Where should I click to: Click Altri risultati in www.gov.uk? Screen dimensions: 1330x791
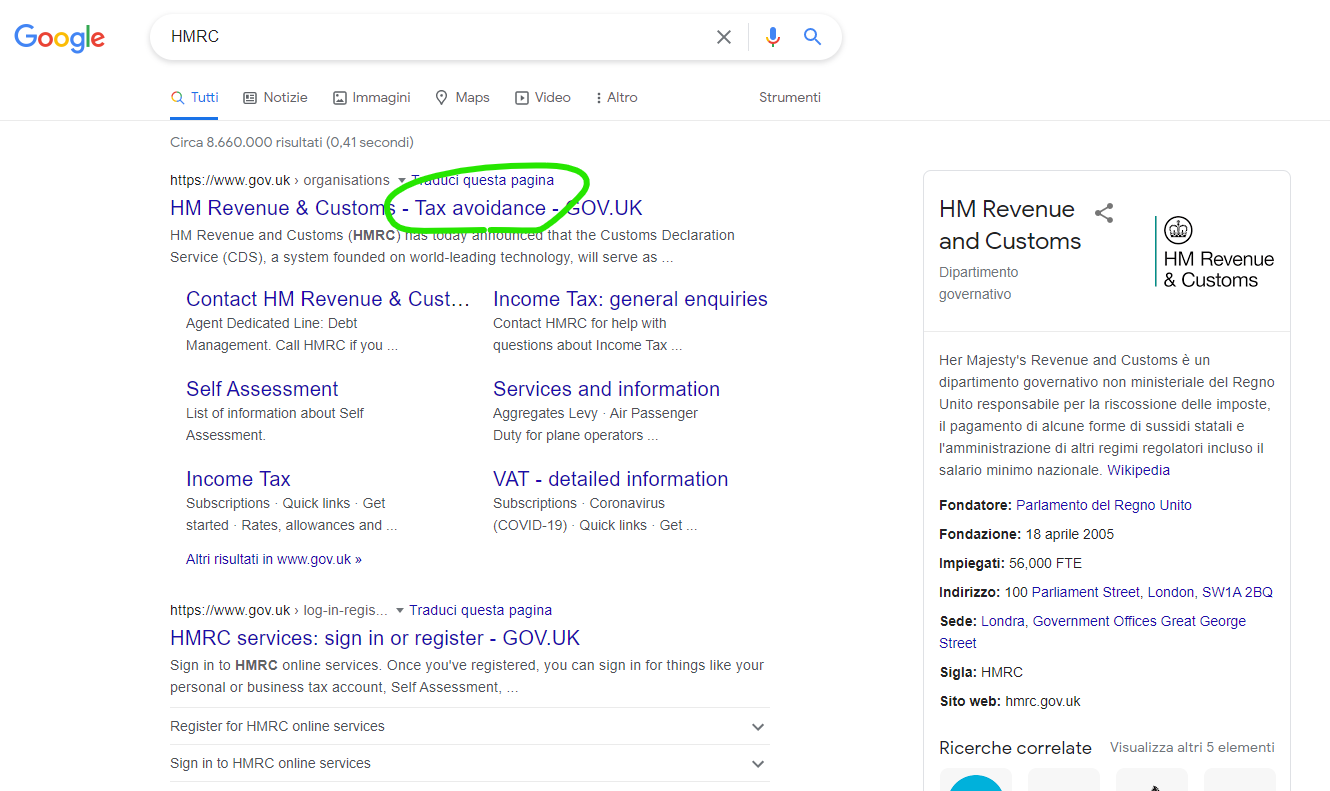(274, 559)
